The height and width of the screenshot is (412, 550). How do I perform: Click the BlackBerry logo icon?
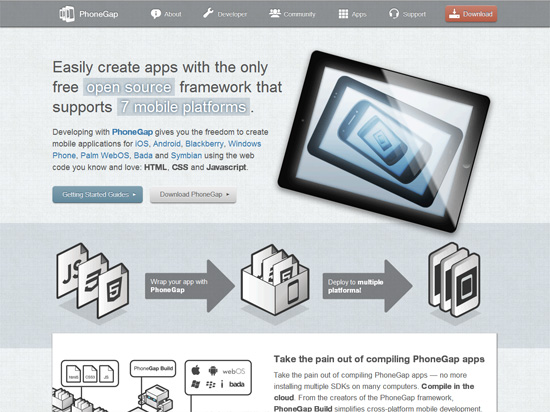click(210, 385)
